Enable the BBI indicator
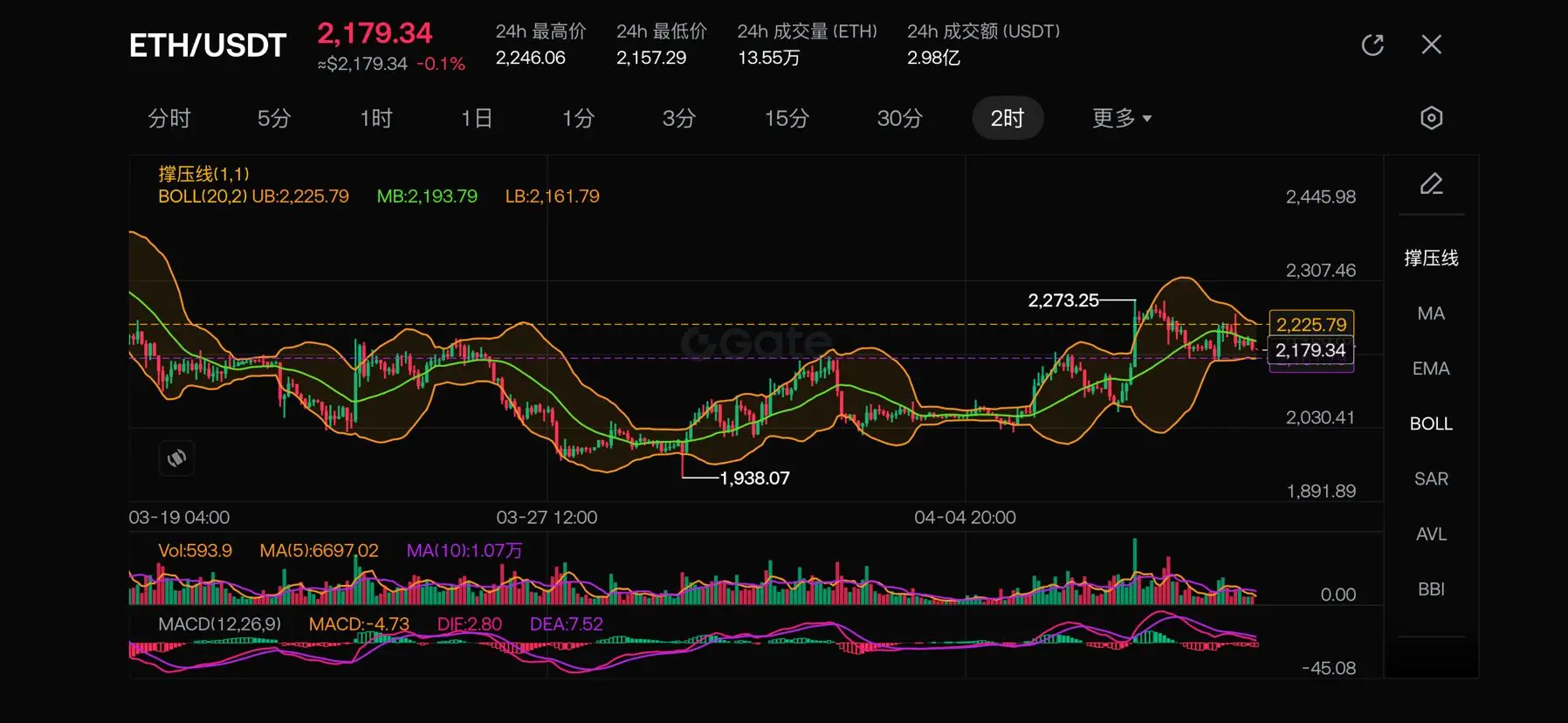This screenshot has height=723, width=1568. pyautogui.click(x=1431, y=589)
